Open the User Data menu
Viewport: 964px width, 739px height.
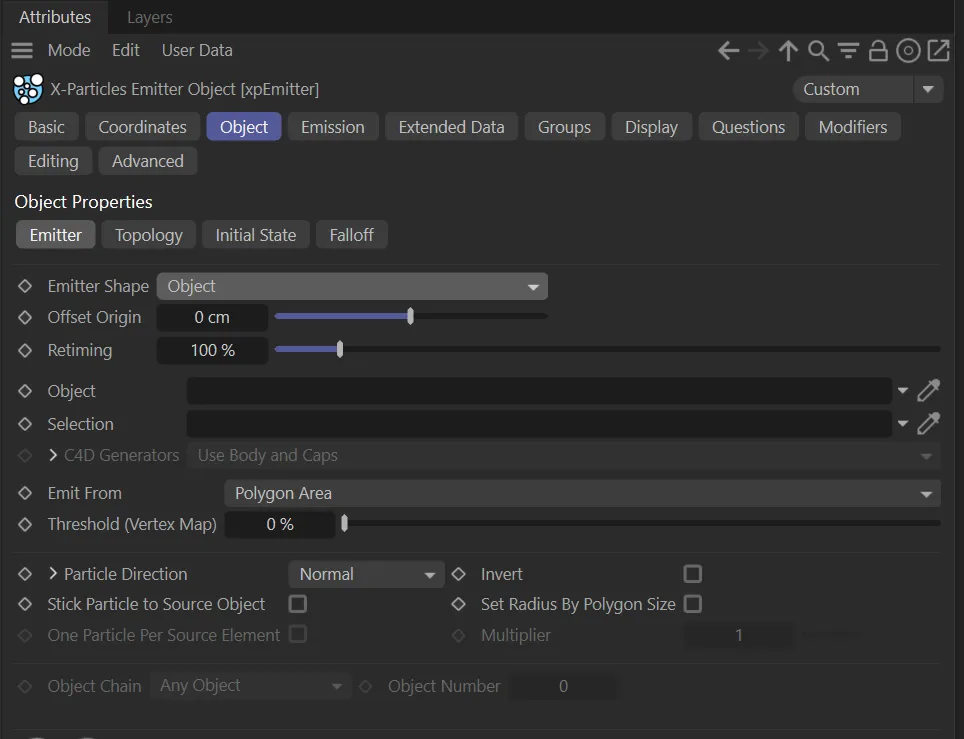pyautogui.click(x=197, y=50)
